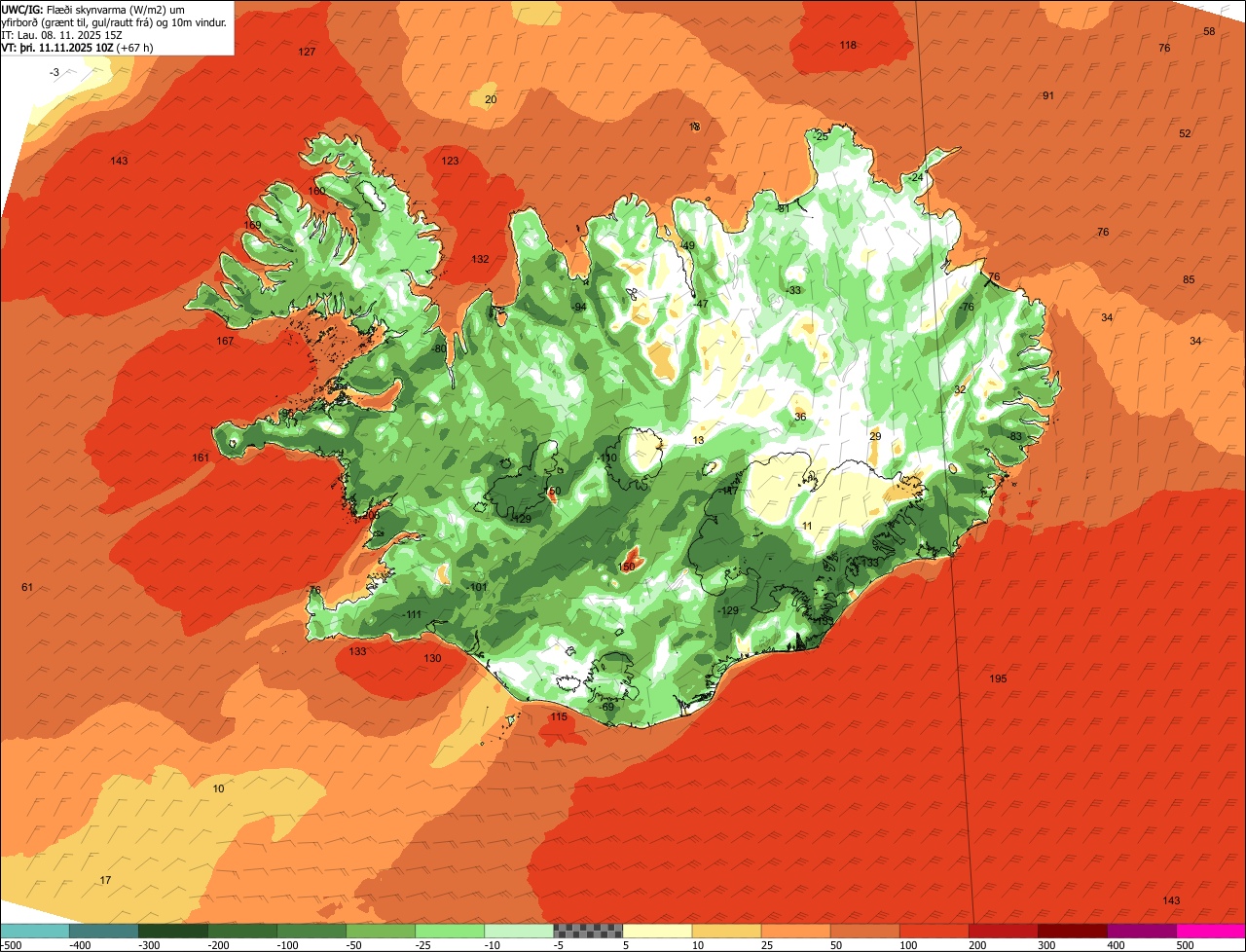
Task: Click the pale yellow swatch between 5 and 10
Action: [x=657, y=931]
